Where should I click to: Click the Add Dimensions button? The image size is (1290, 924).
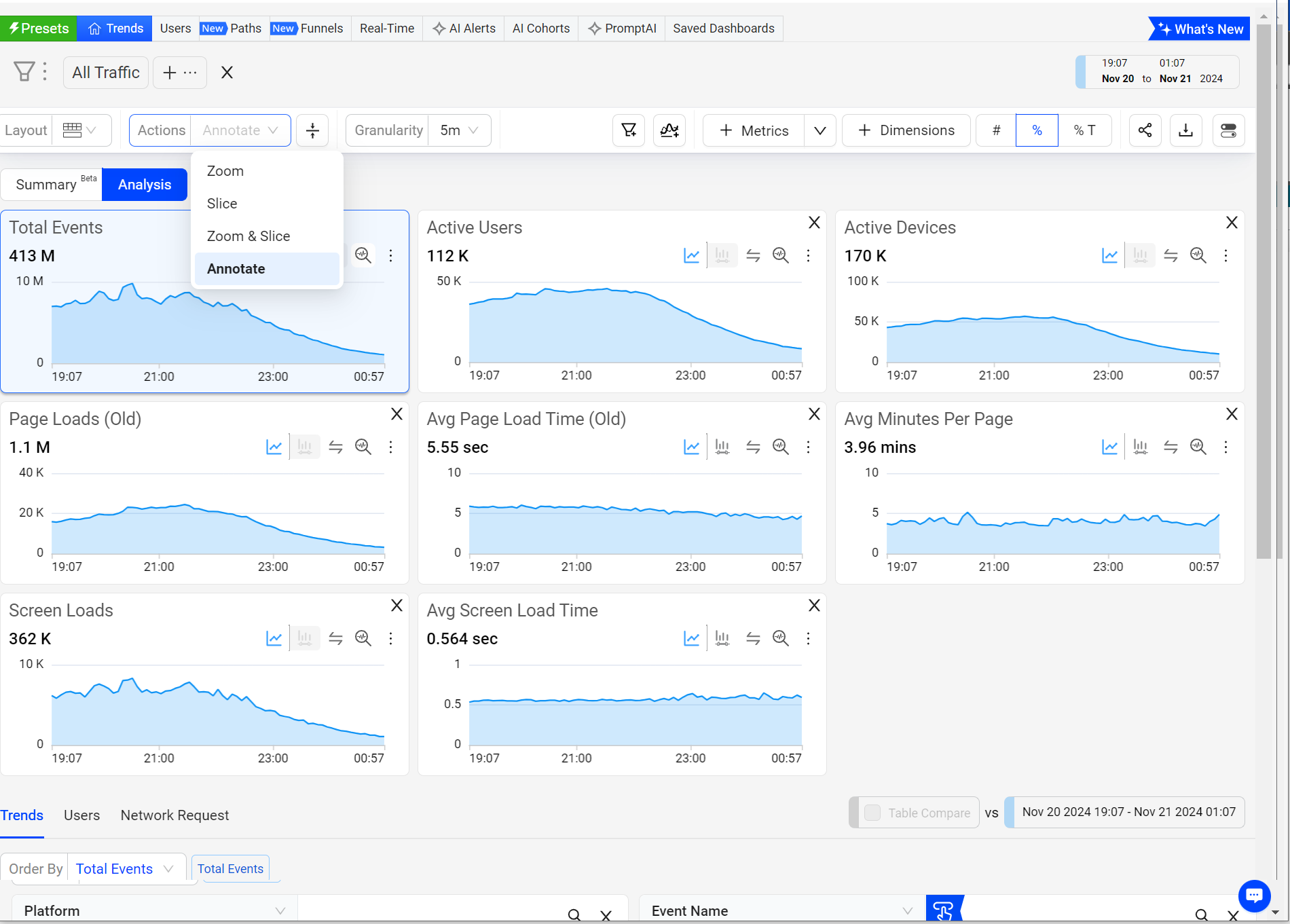[x=906, y=130]
